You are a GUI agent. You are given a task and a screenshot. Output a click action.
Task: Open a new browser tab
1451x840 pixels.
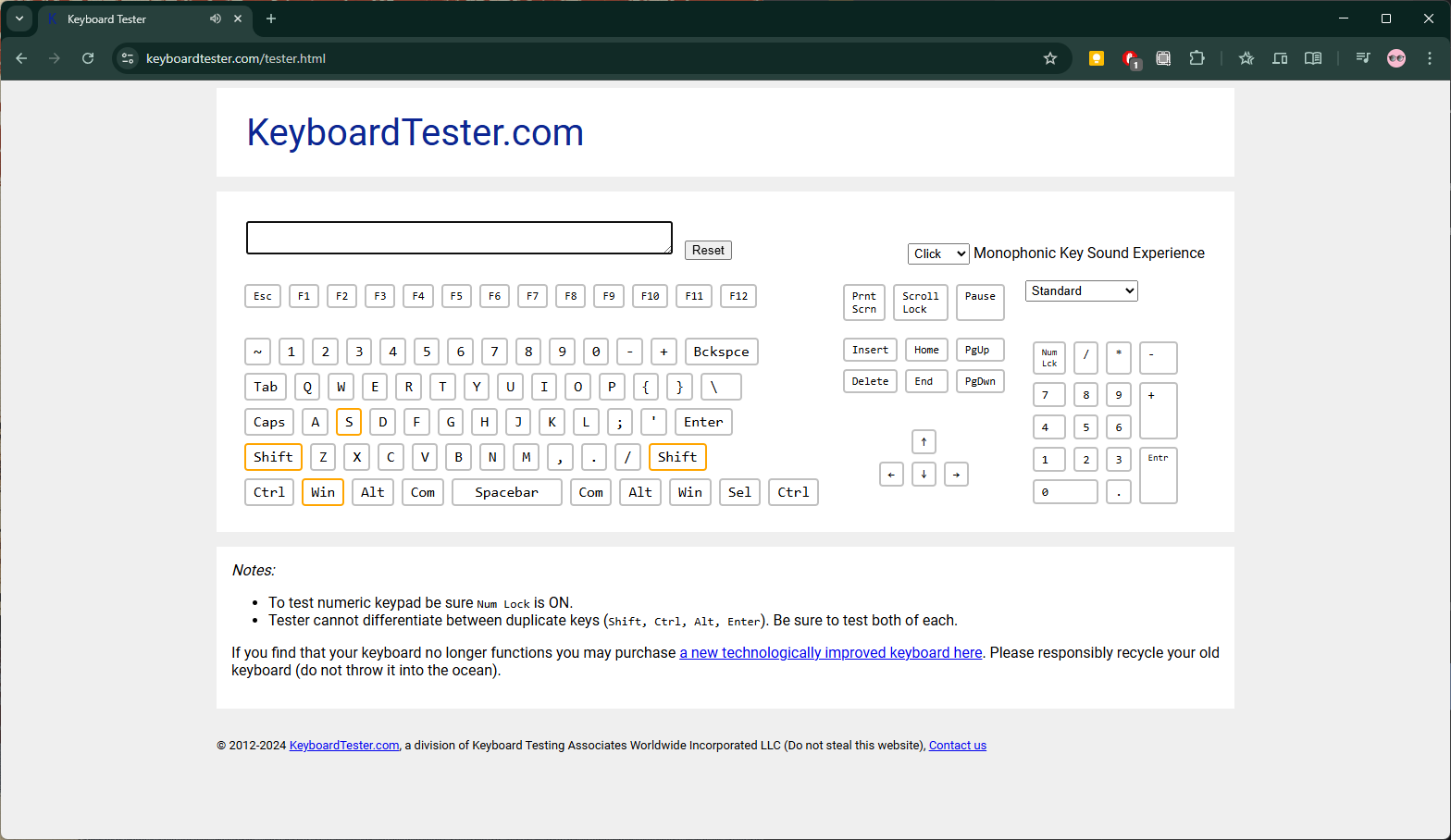click(x=271, y=19)
